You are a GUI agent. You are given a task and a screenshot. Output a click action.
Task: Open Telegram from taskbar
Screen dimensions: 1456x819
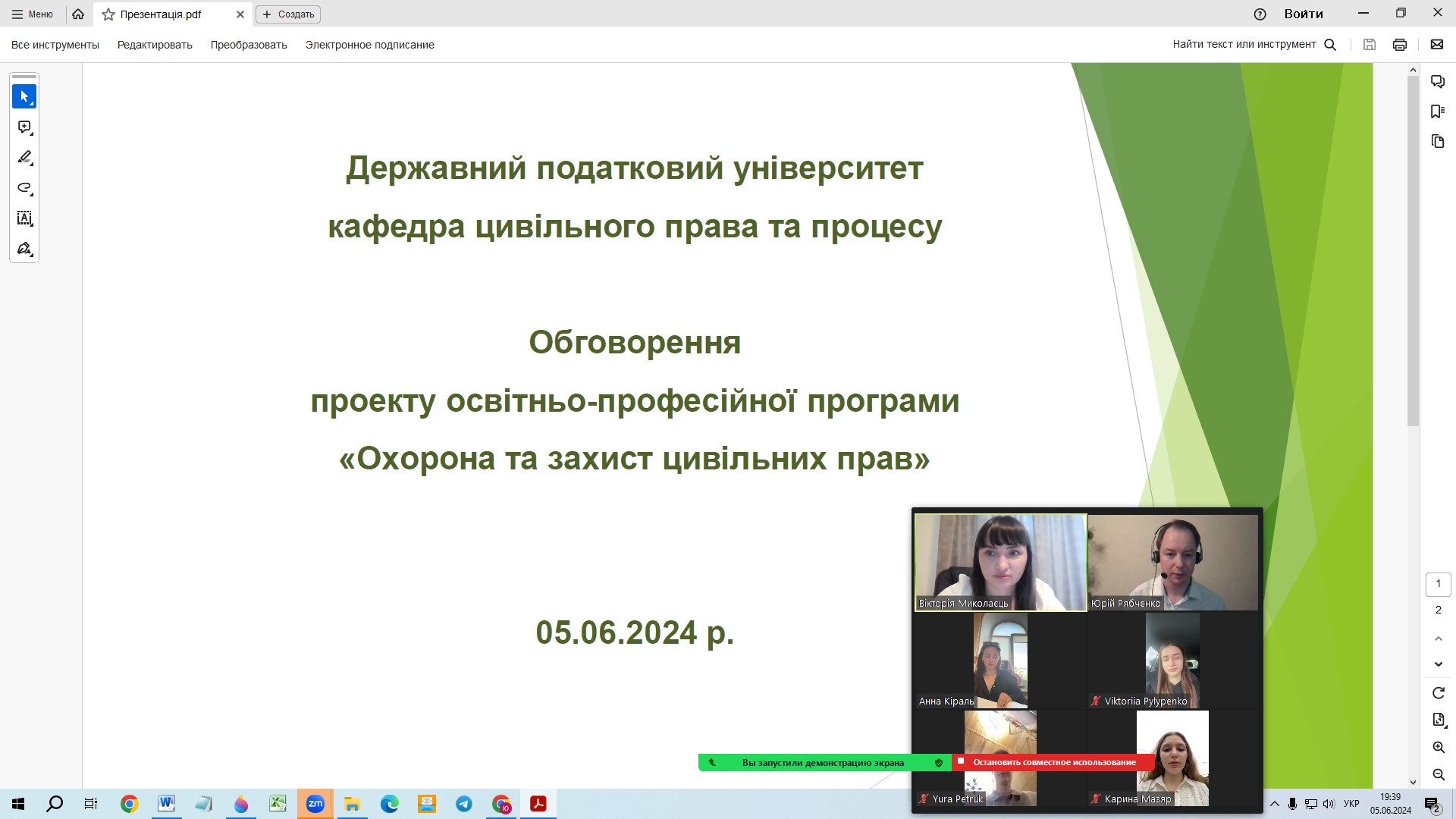pyautogui.click(x=464, y=804)
